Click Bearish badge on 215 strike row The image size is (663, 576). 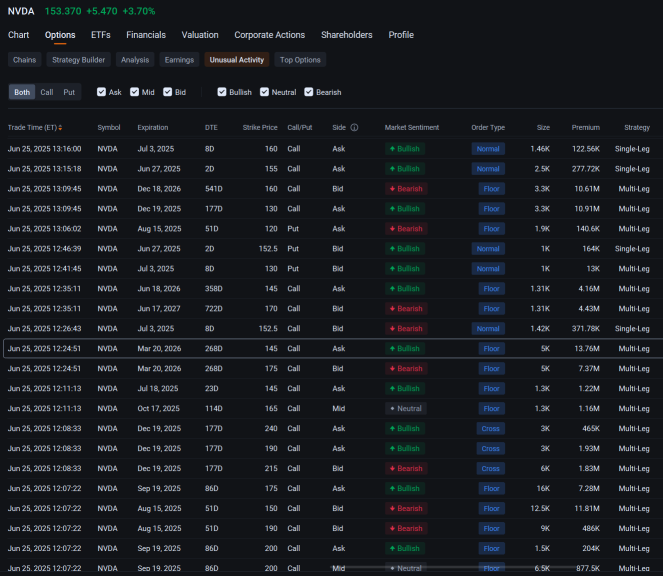[406, 469]
